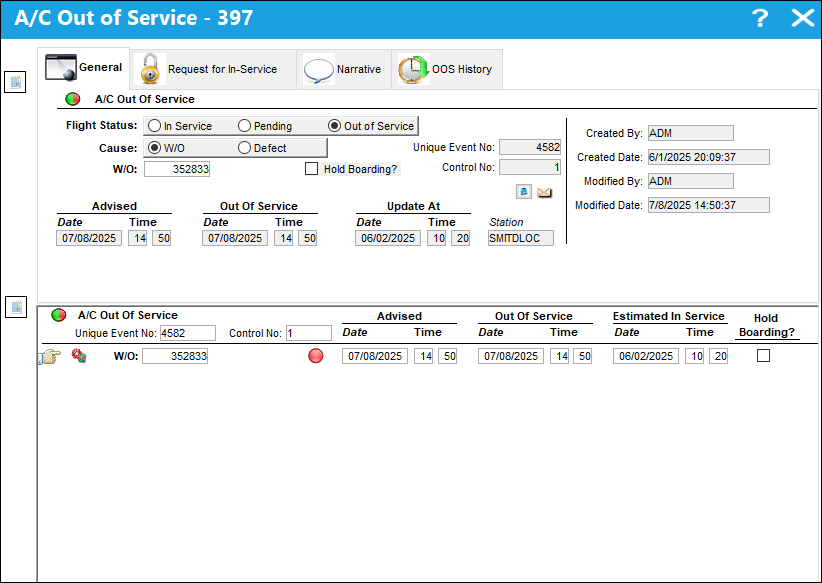Screen dimensions: 822x583
Task: Click green-red status indicator in General header
Action: point(73,99)
